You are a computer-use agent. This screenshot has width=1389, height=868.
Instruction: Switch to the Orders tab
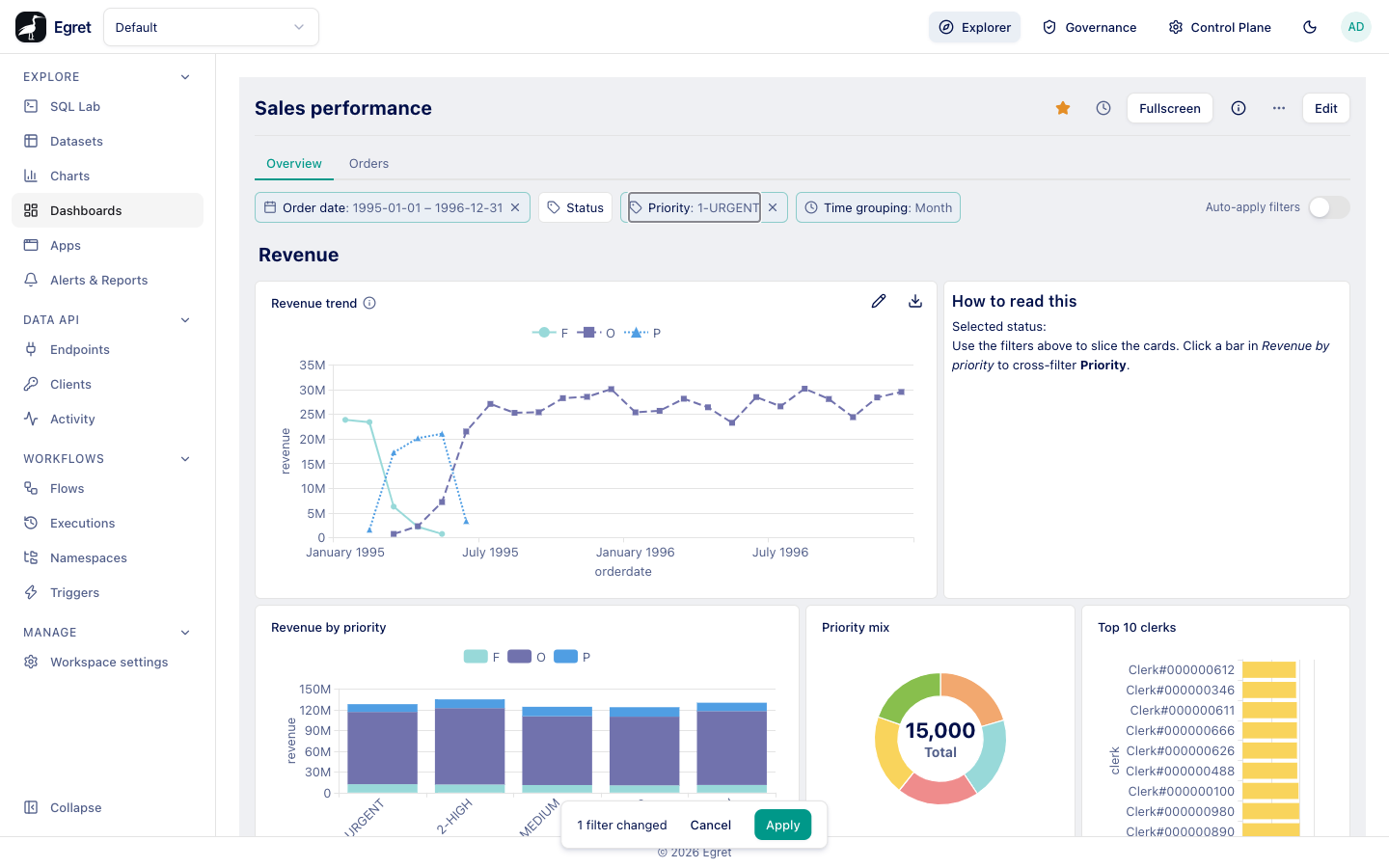click(368, 164)
